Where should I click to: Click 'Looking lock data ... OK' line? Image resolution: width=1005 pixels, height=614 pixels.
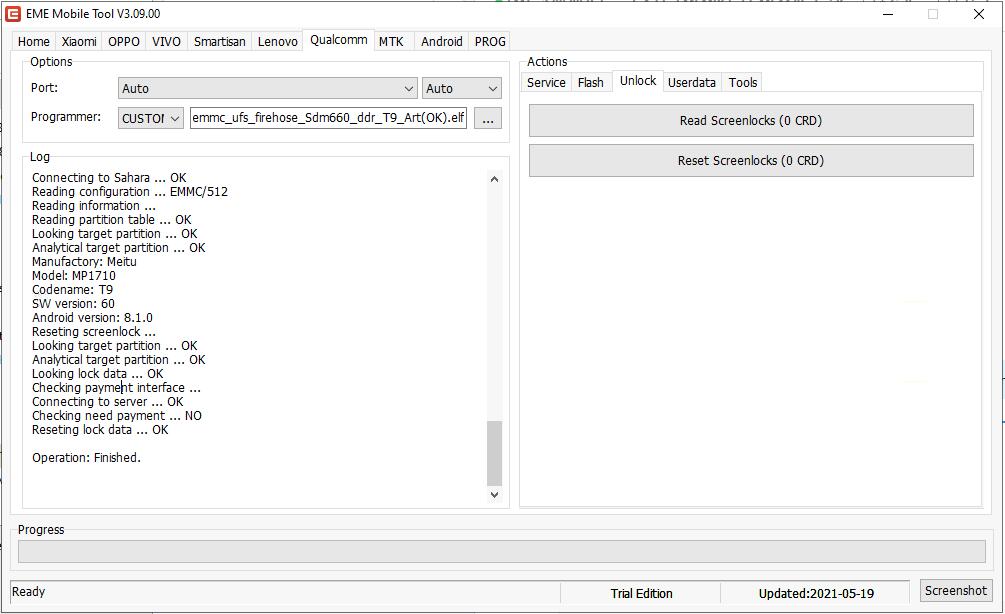pos(97,374)
